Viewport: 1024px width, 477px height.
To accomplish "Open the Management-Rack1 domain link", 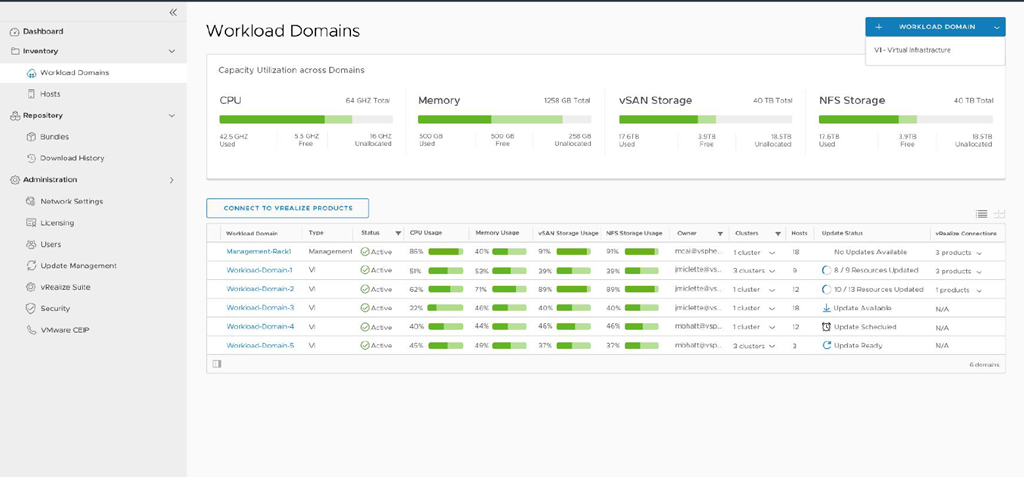I will coord(258,252).
